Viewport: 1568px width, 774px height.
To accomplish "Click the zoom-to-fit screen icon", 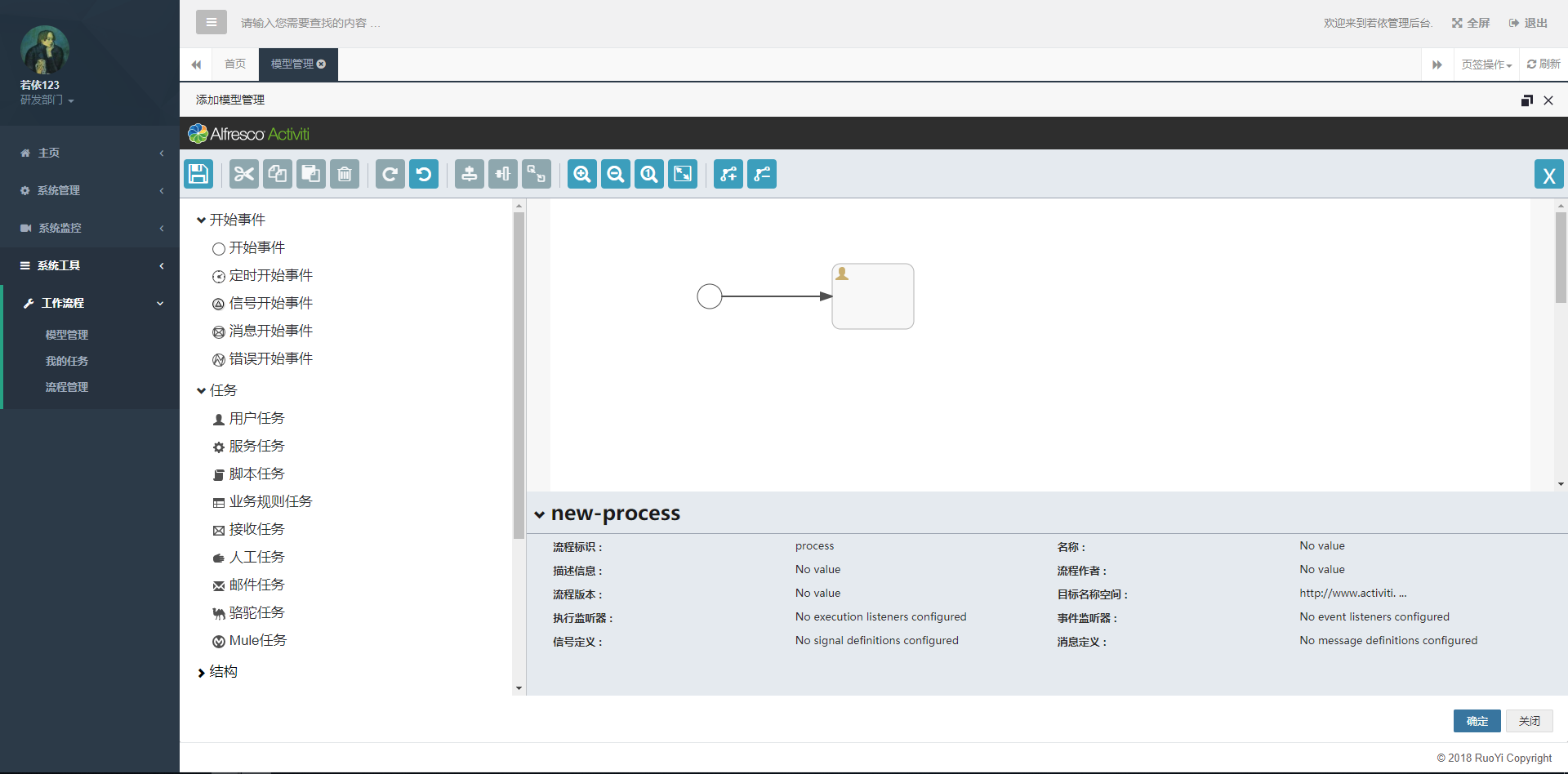I will pos(683,174).
